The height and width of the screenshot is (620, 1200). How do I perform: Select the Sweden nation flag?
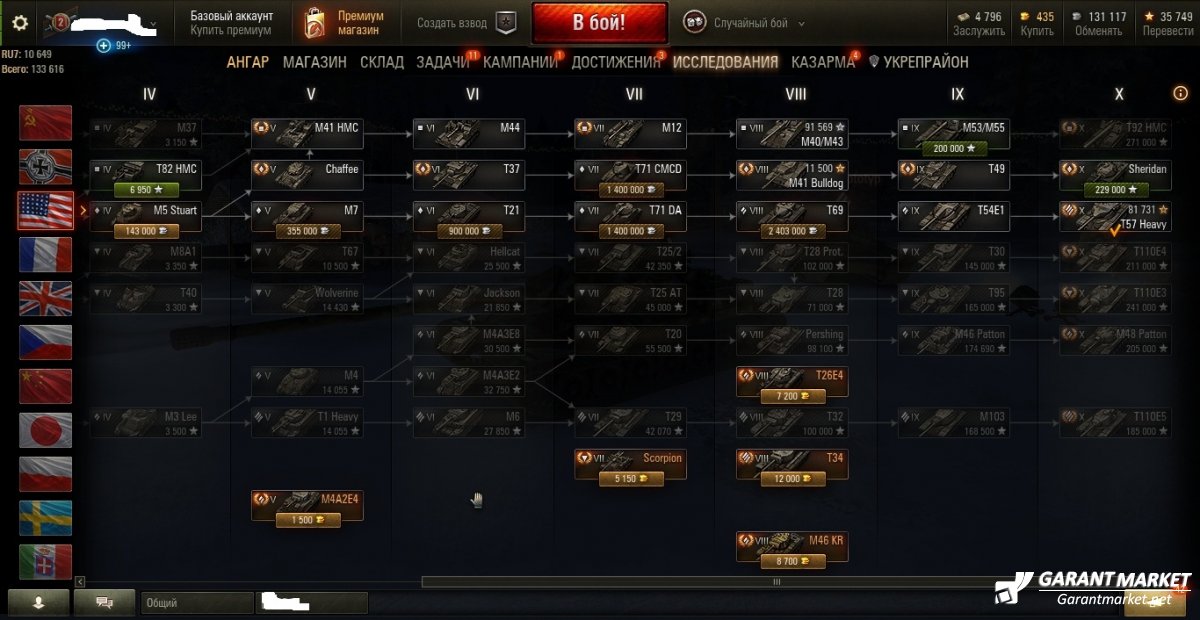46,518
